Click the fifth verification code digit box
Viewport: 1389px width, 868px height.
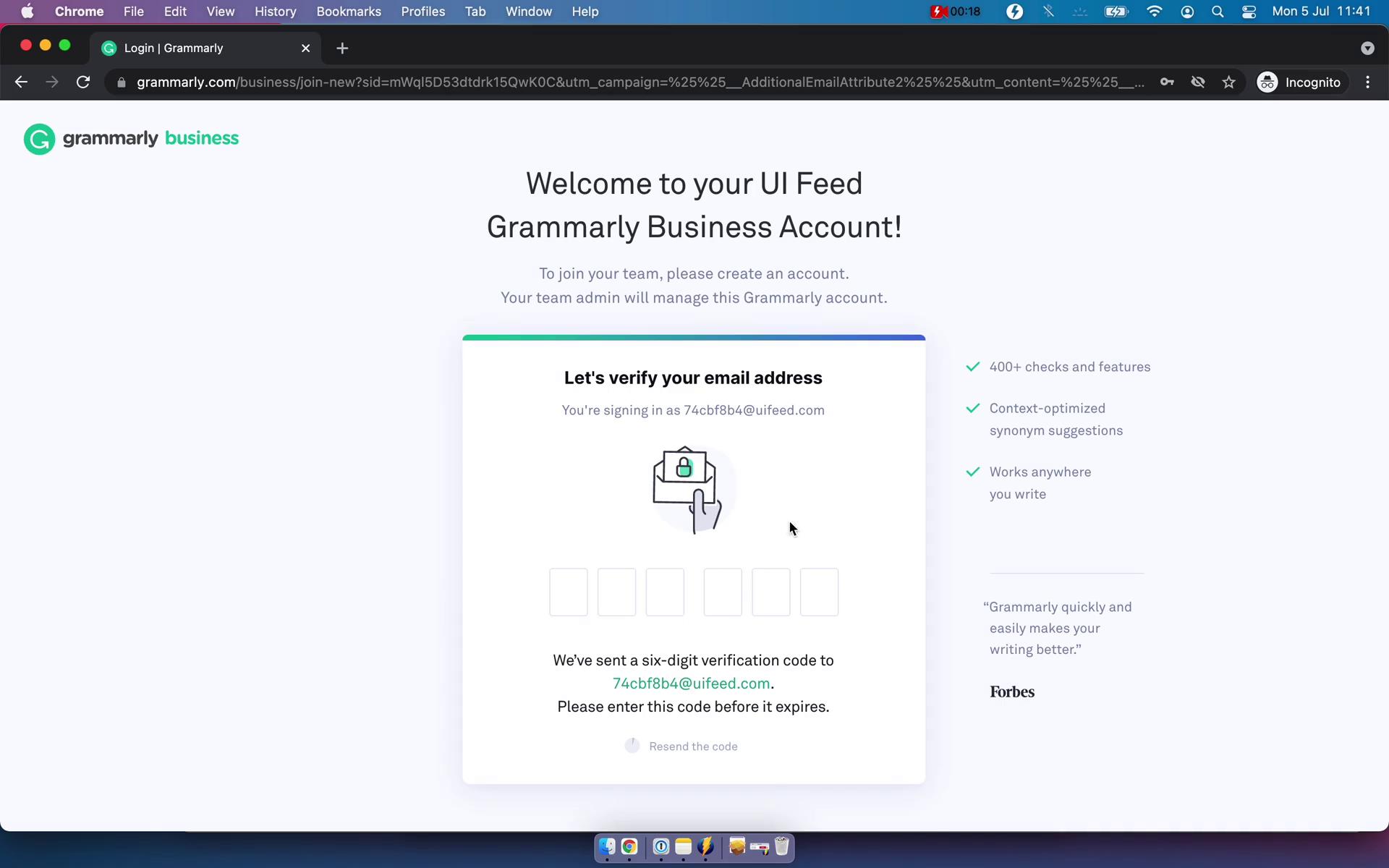pos(771,592)
